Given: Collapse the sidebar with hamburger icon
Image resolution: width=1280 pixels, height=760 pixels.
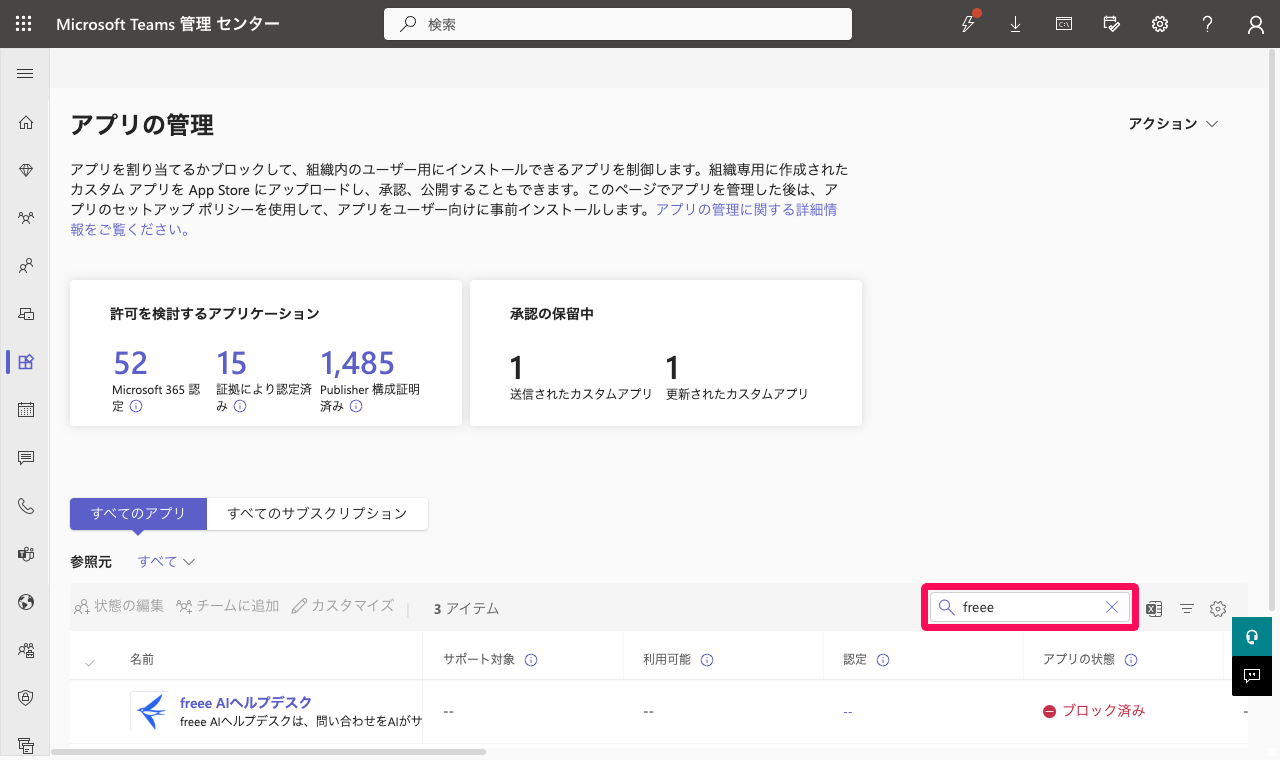Looking at the screenshot, I should (x=26, y=74).
